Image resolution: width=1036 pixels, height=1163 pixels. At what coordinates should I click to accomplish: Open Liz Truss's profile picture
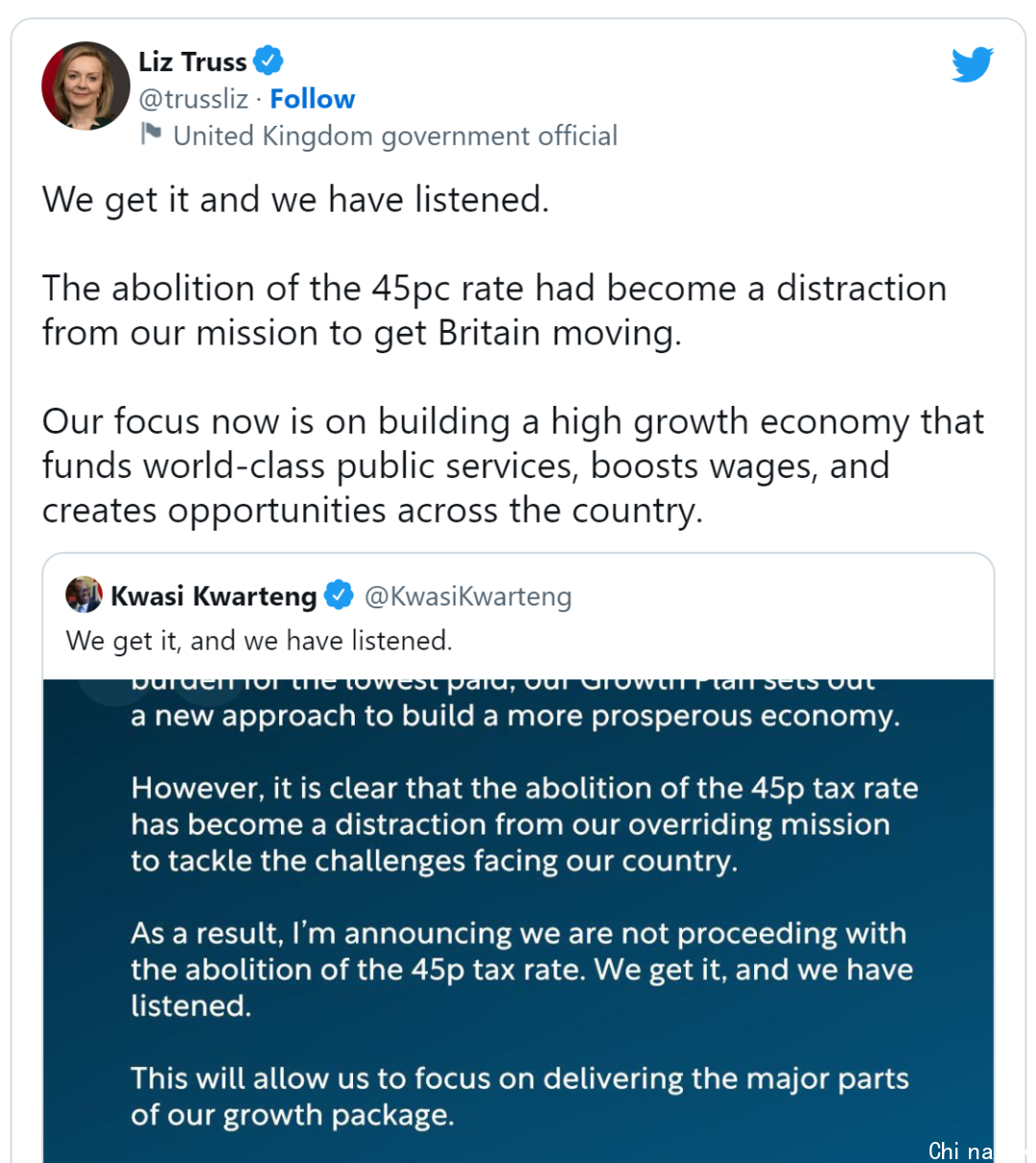coord(85,85)
